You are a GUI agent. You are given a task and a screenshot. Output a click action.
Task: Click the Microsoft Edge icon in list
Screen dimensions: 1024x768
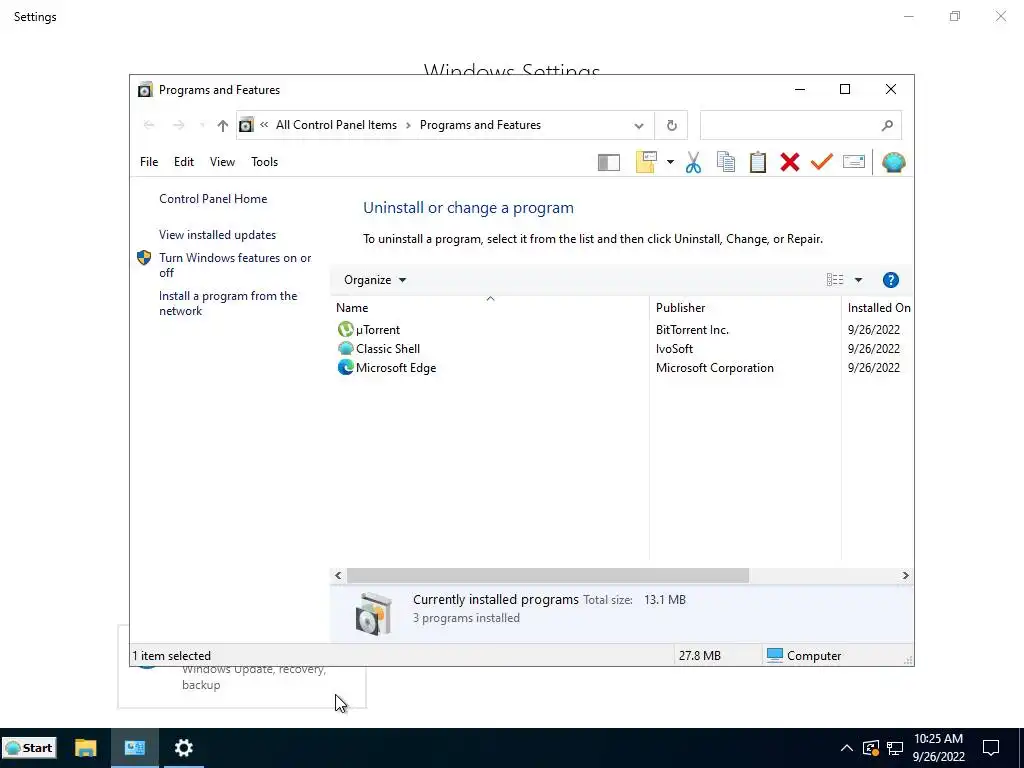click(x=345, y=368)
